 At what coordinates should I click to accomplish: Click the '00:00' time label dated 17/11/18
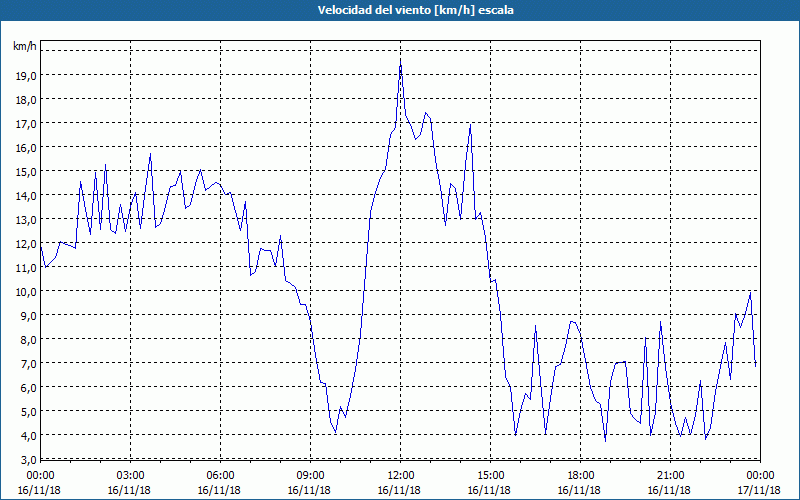(760, 476)
